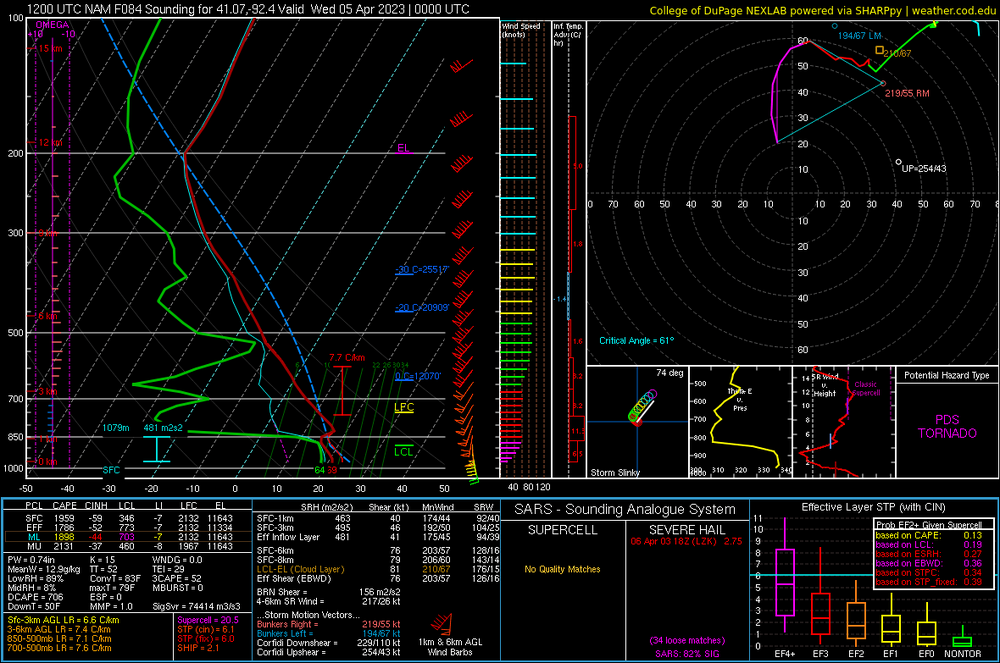Click the 'Sfc-3km AGL LR = 6.6 C/km' line
Image resolution: width=1000 pixels, height=663 pixels.
[63, 620]
